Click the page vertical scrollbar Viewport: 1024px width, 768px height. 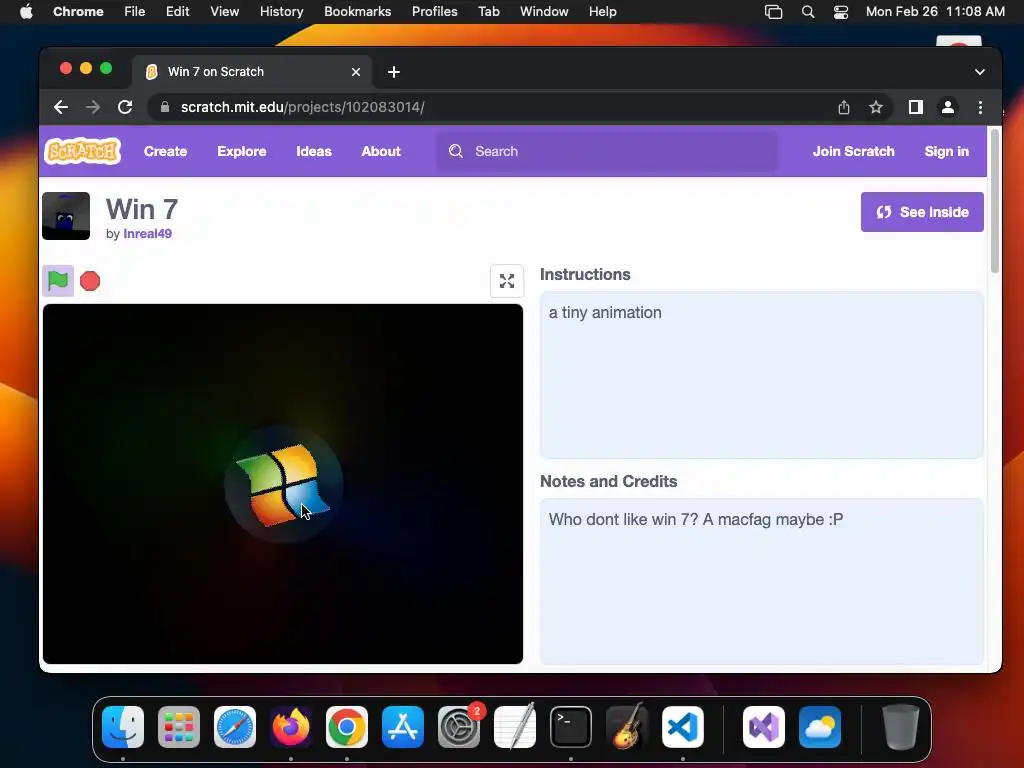[x=995, y=201]
